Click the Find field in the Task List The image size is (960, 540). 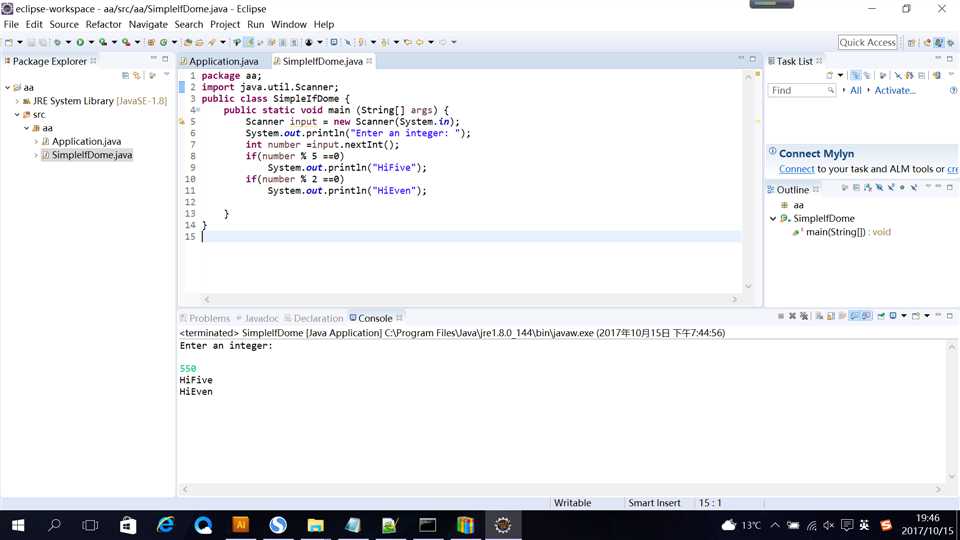point(801,90)
